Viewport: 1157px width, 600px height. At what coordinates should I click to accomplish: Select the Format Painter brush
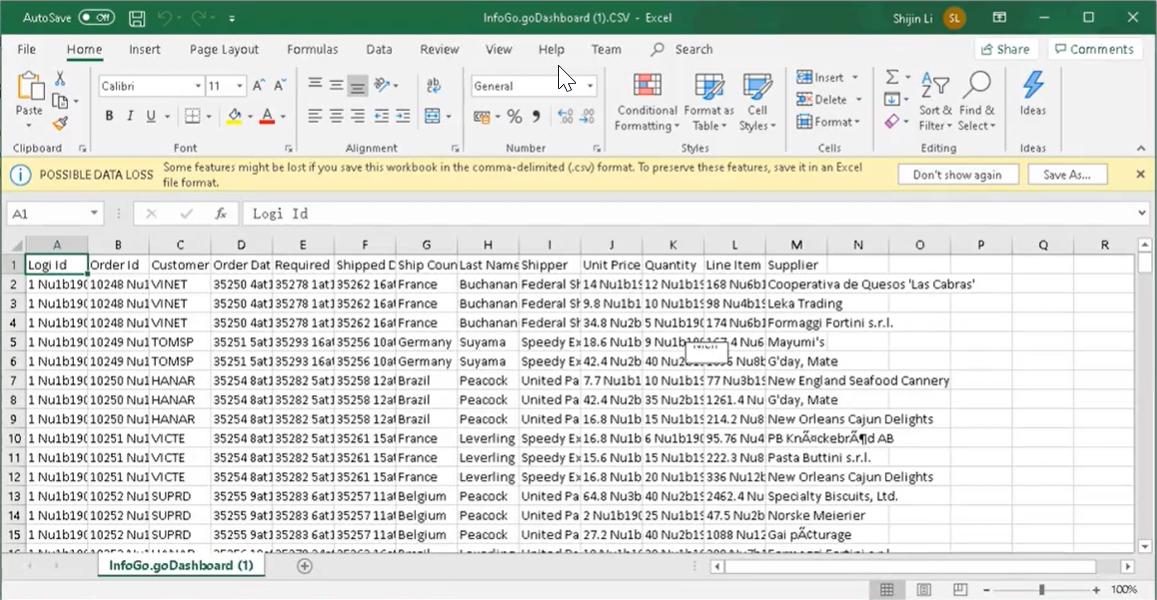(60, 124)
